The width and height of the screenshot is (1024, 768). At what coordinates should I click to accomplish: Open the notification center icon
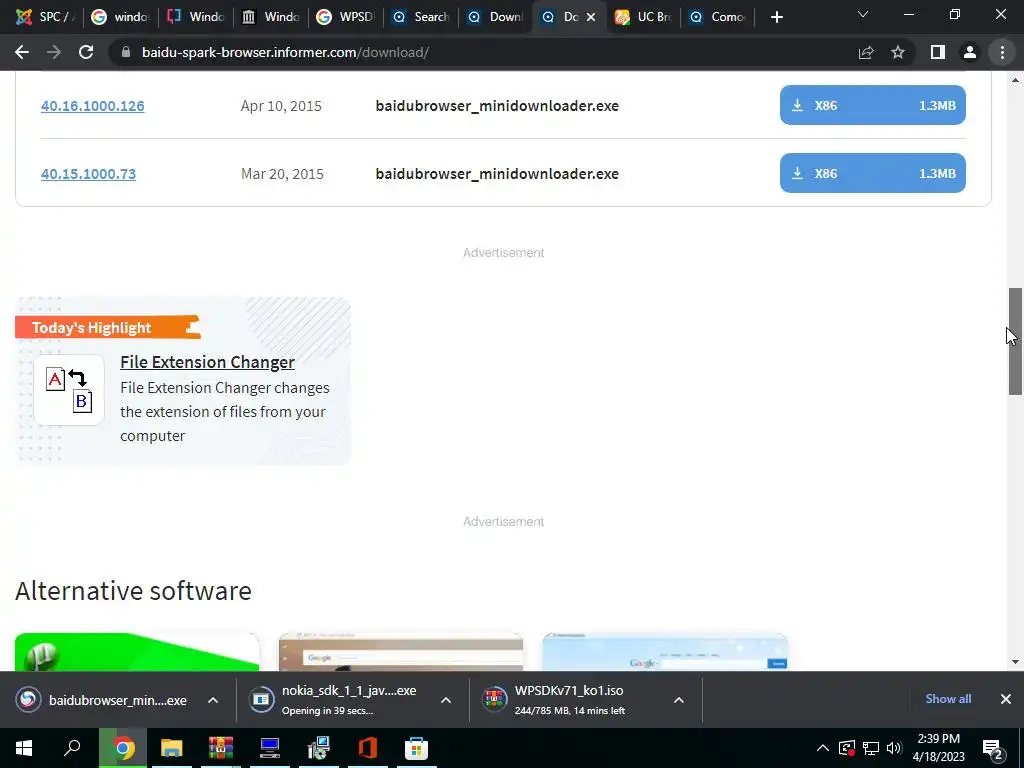993,748
